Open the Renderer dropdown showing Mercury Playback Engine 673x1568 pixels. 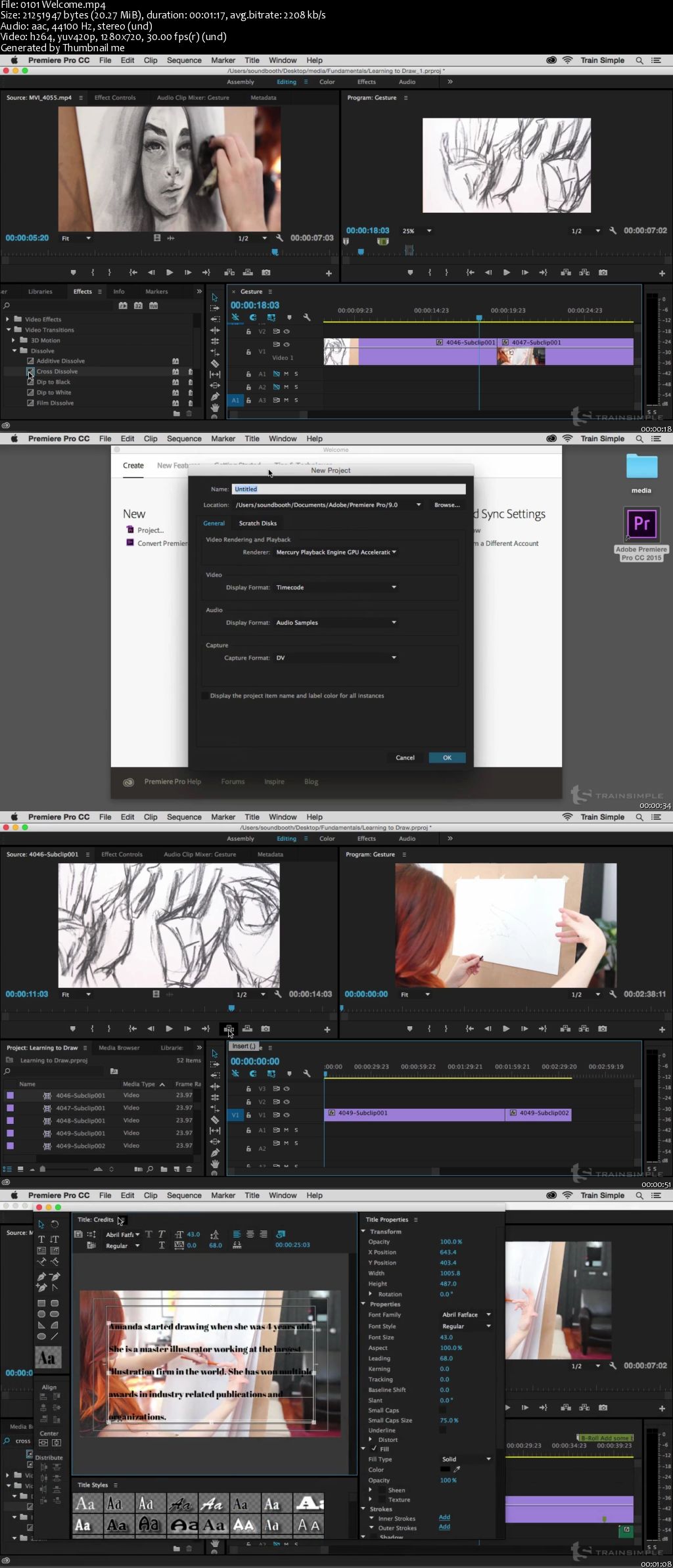pyautogui.click(x=336, y=552)
